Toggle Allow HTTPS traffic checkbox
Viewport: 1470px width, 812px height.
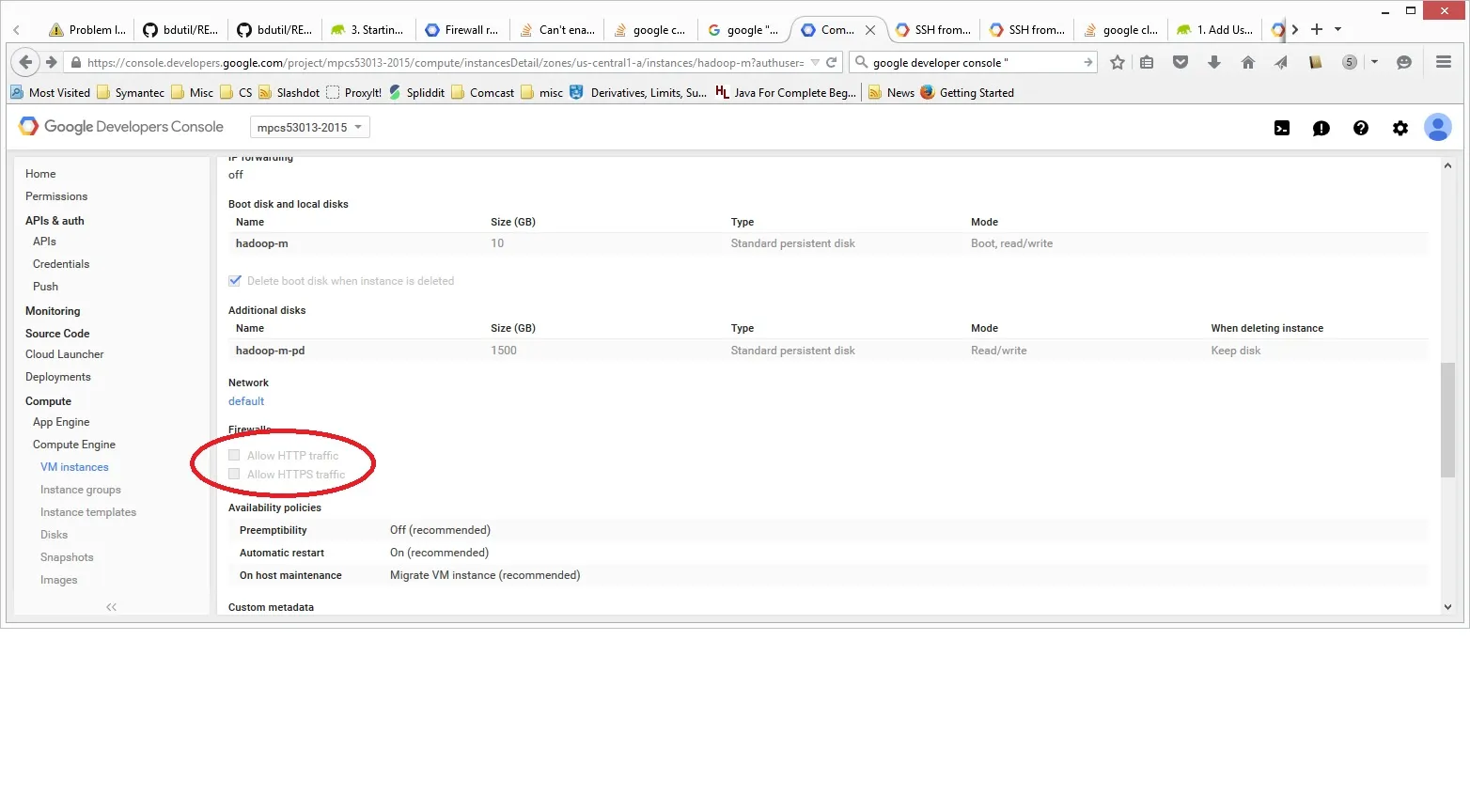click(x=234, y=474)
